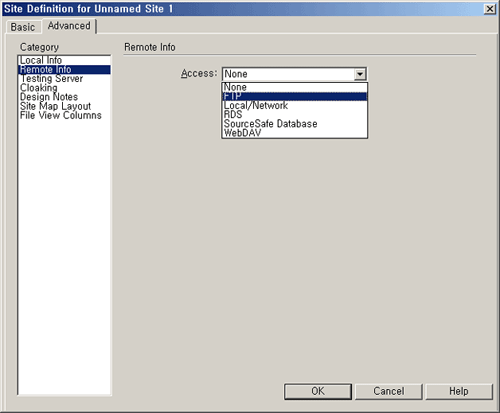500x413 pixels.
Task: Open Help for site definition
Action: click(x=459, y=391)
